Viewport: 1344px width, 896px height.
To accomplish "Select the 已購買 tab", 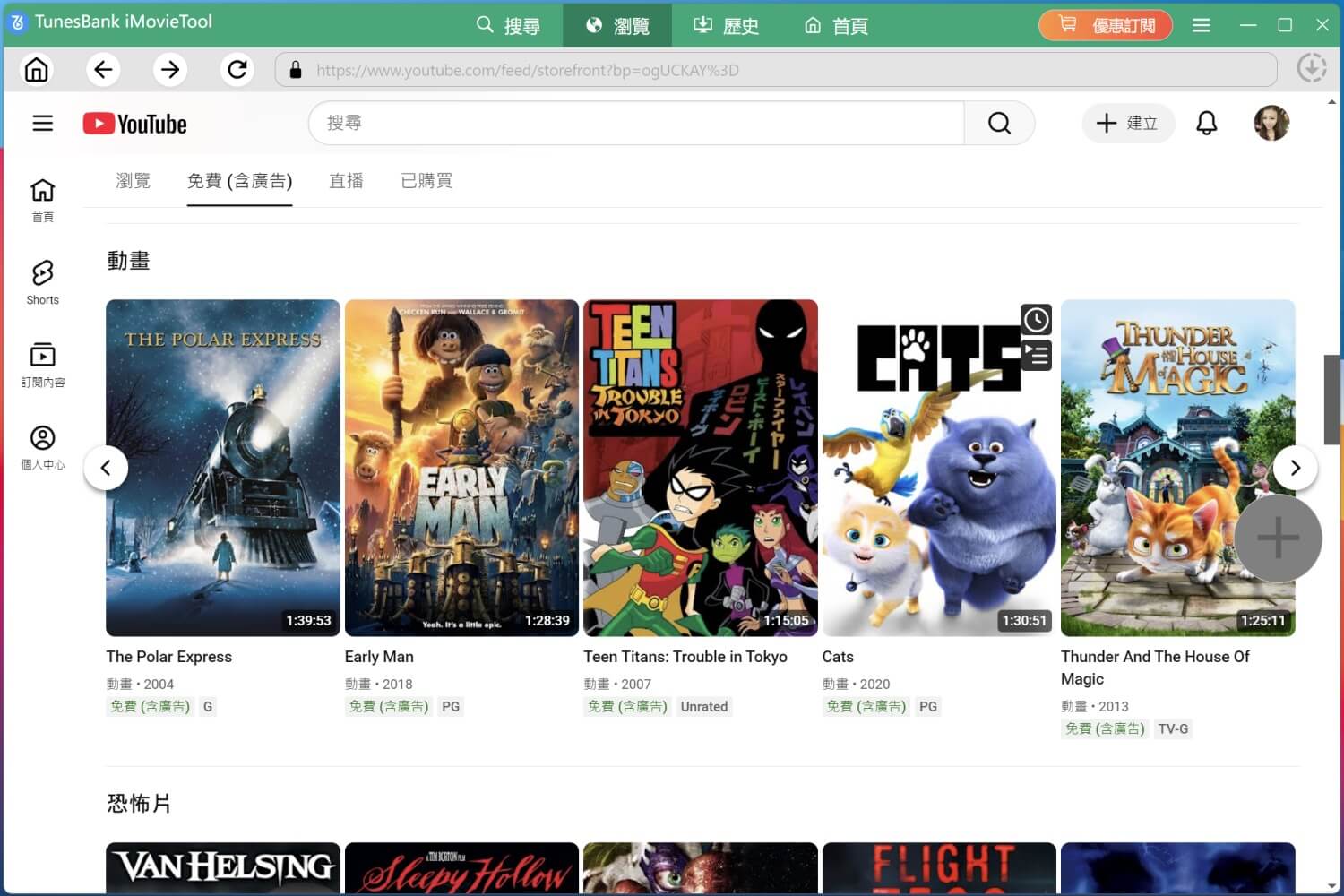I will pyautogui.click(x=426, y=181).
